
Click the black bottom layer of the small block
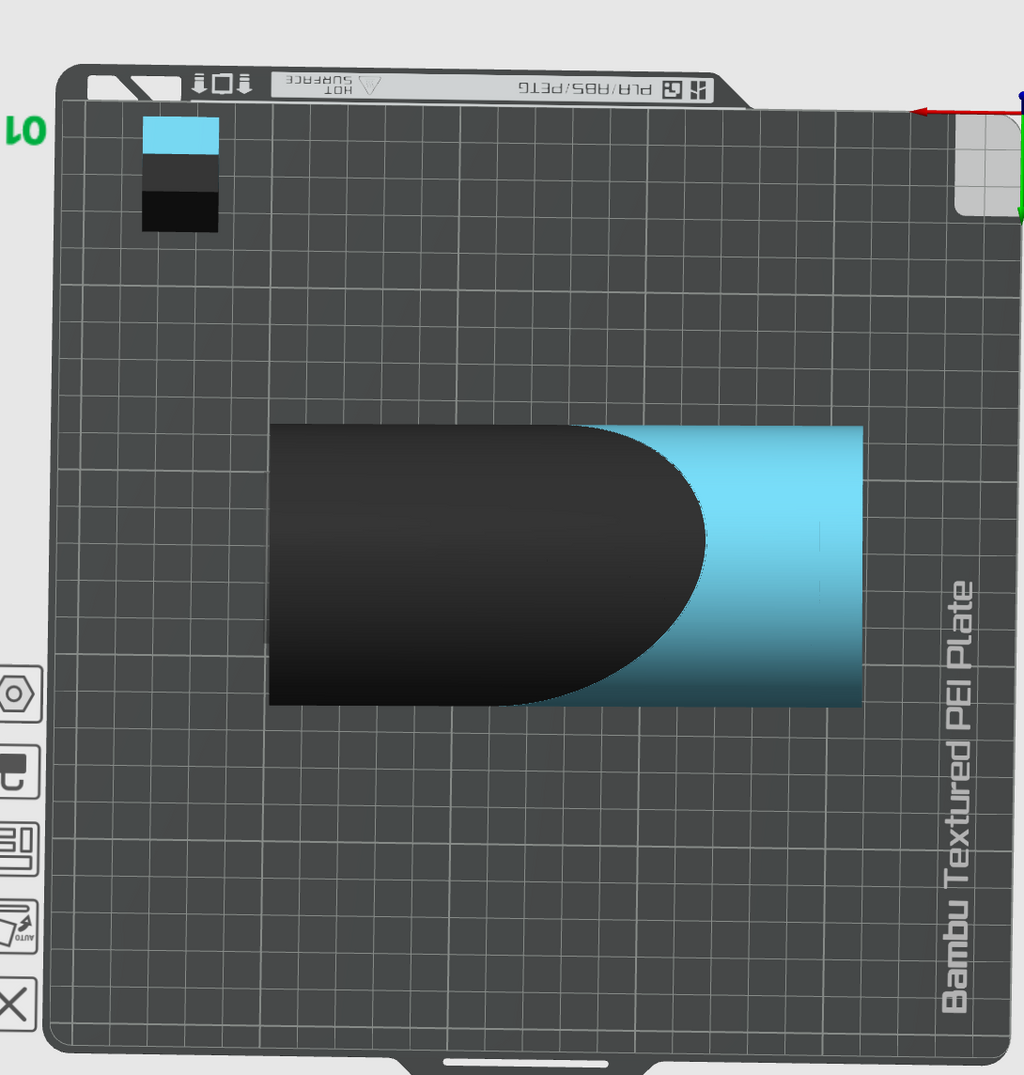coord(180,211)
